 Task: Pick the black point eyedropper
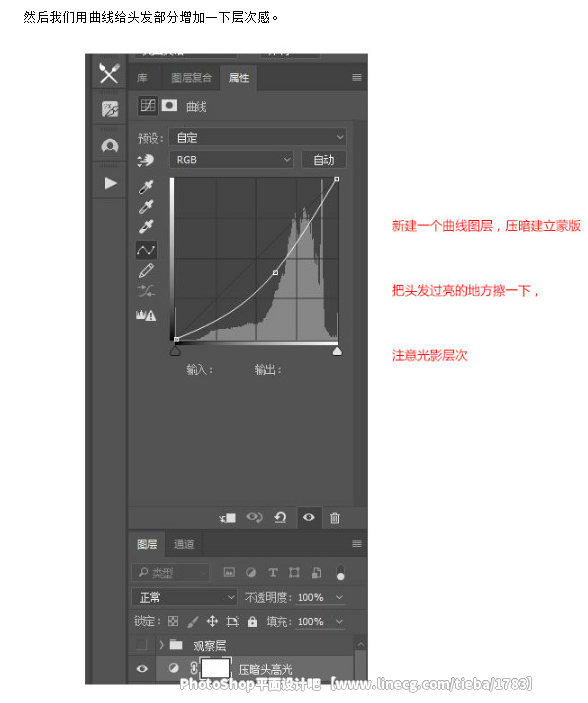click(x=146, y=187)
